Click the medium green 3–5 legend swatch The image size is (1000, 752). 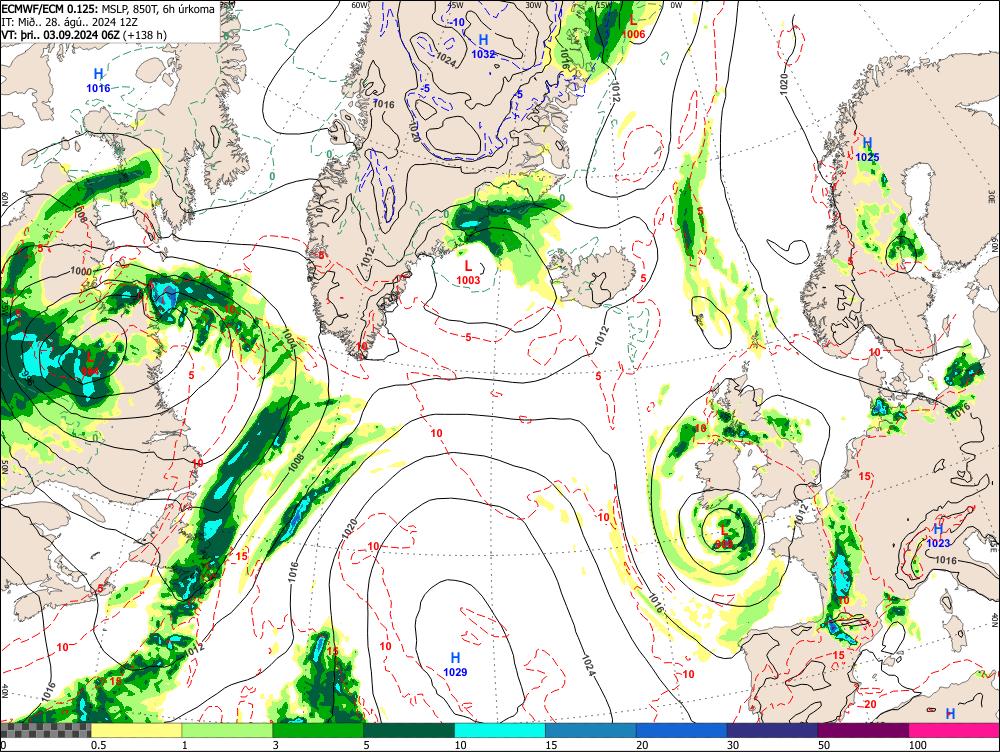[x=318, y=730]
